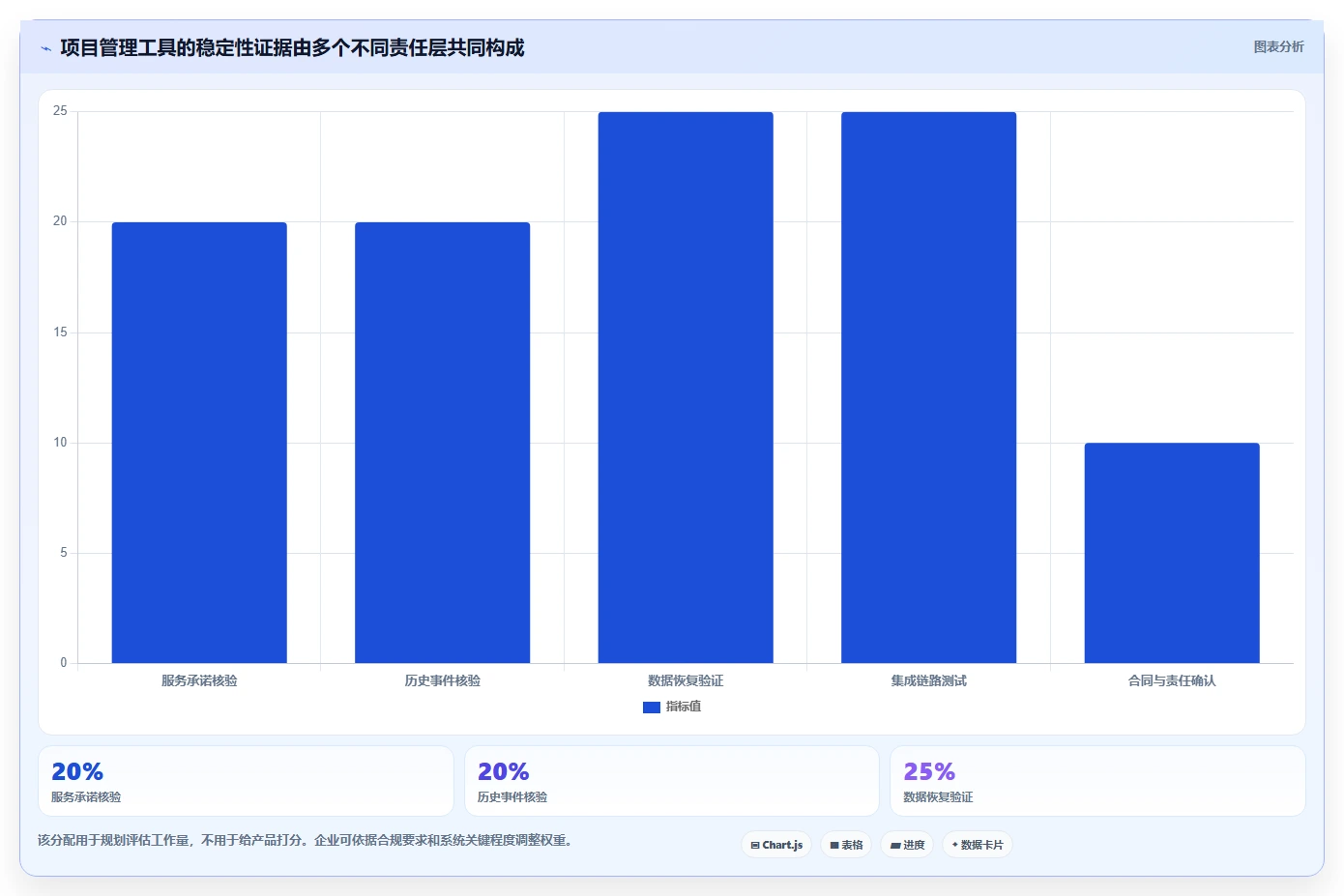Viewport: 1344px width, 896px height.
Task: Click the footnote text starting with 该分配用于规划评估工作量
Action: point(307,840)
